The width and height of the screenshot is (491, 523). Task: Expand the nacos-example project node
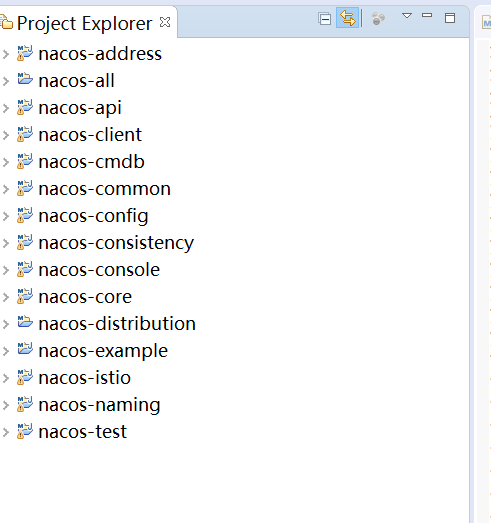[x=6, y=351]
